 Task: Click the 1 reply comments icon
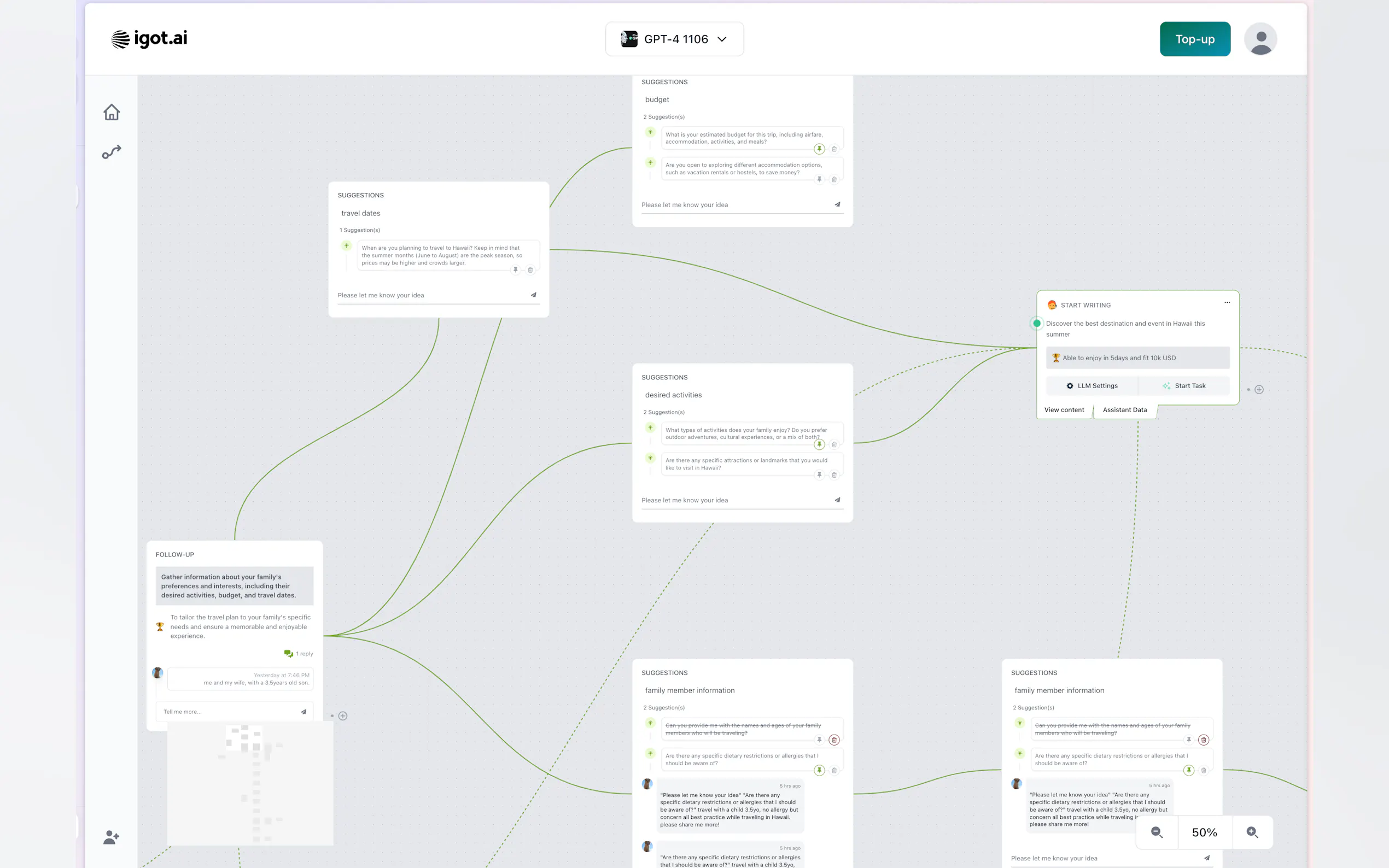(289, 653)
